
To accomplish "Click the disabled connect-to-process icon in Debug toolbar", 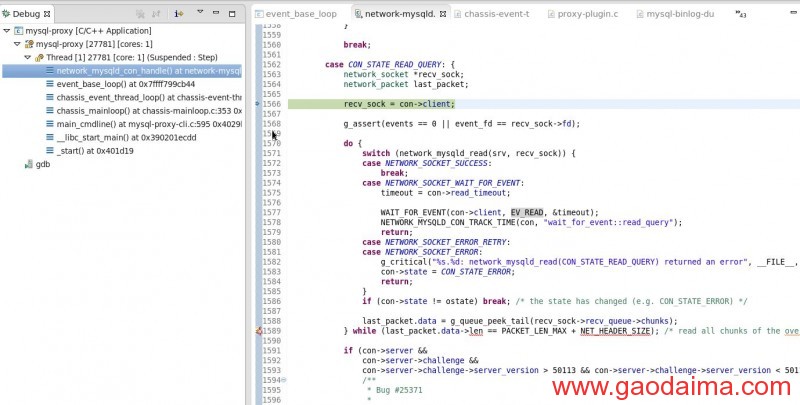I will [x=156, y=14].
